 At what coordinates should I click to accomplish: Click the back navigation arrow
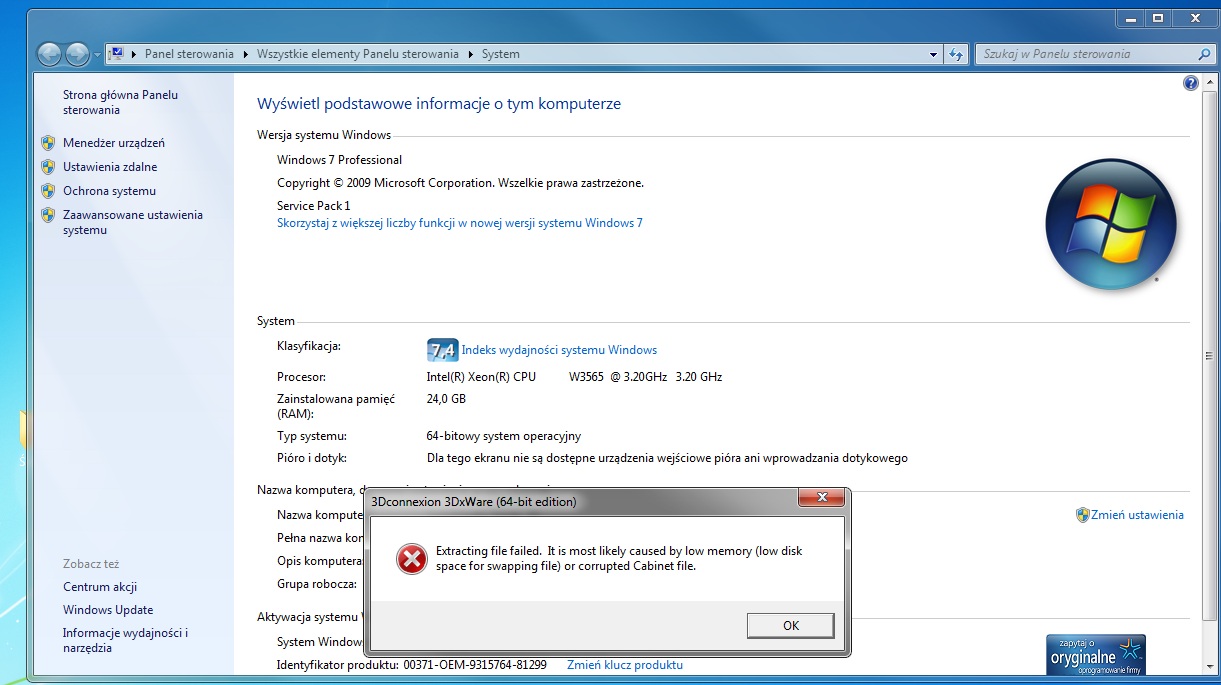49,54
